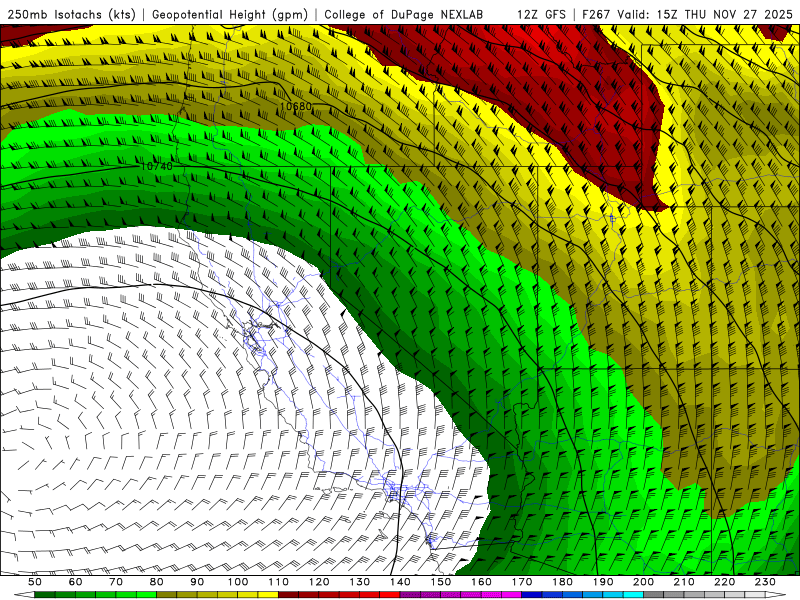Click the right arrow end of color bar

pos(776,595)
